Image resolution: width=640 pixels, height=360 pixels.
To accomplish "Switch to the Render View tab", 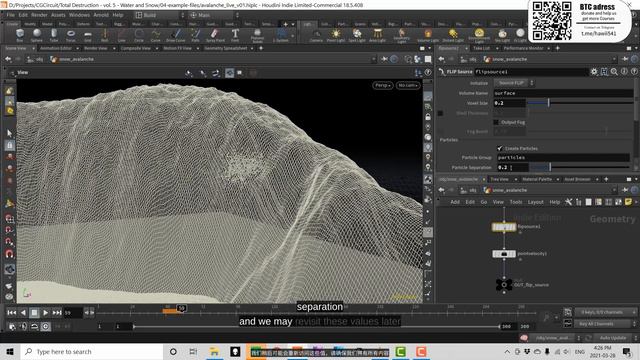I will 96,49.
